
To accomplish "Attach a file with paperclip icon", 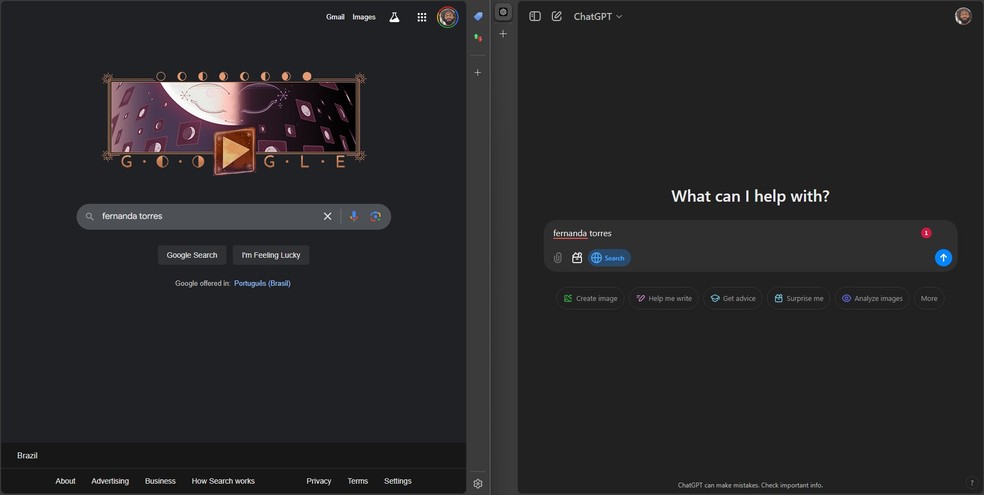I will pos(557,258).
